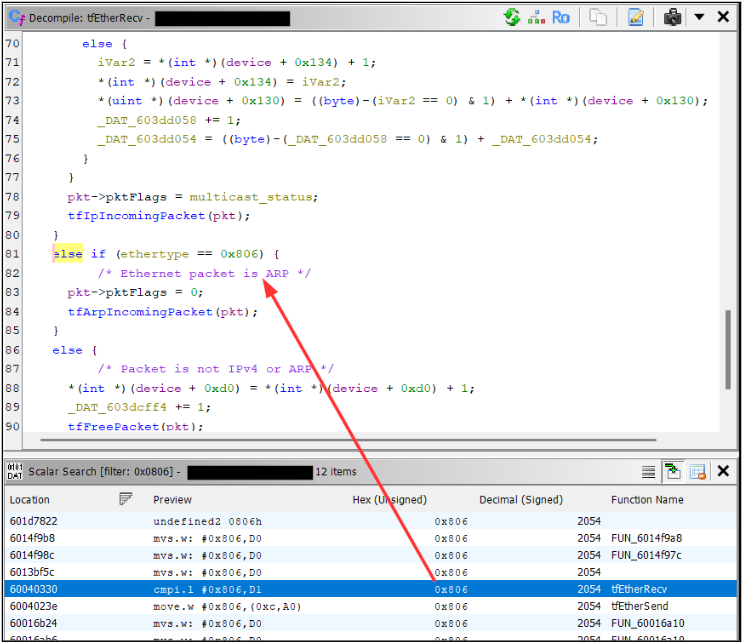Sort by the Decimal (Signed) column header
The height and width of the screenshot is (642, 744).
click(x=521, y=499)
